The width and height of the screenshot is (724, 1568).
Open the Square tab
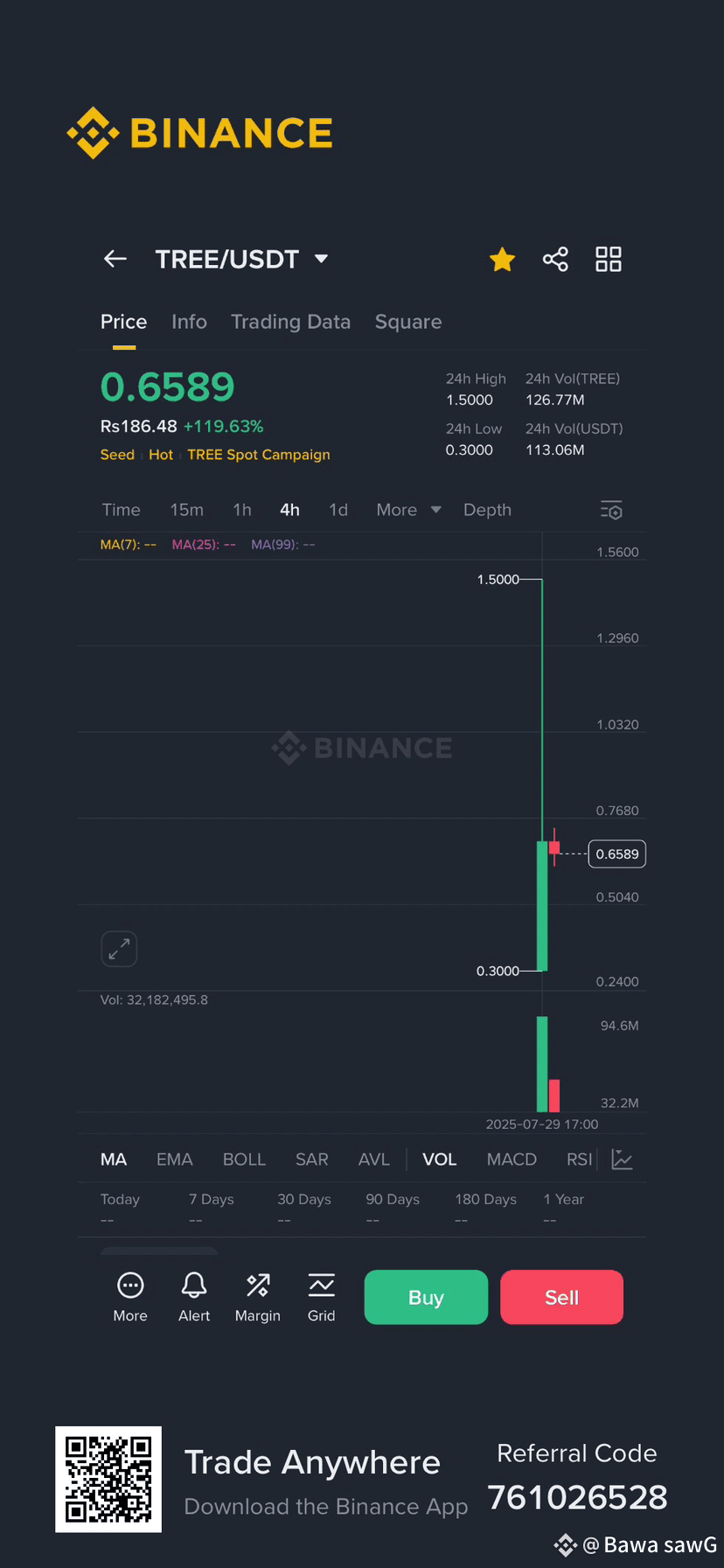[x=408, y=322]
